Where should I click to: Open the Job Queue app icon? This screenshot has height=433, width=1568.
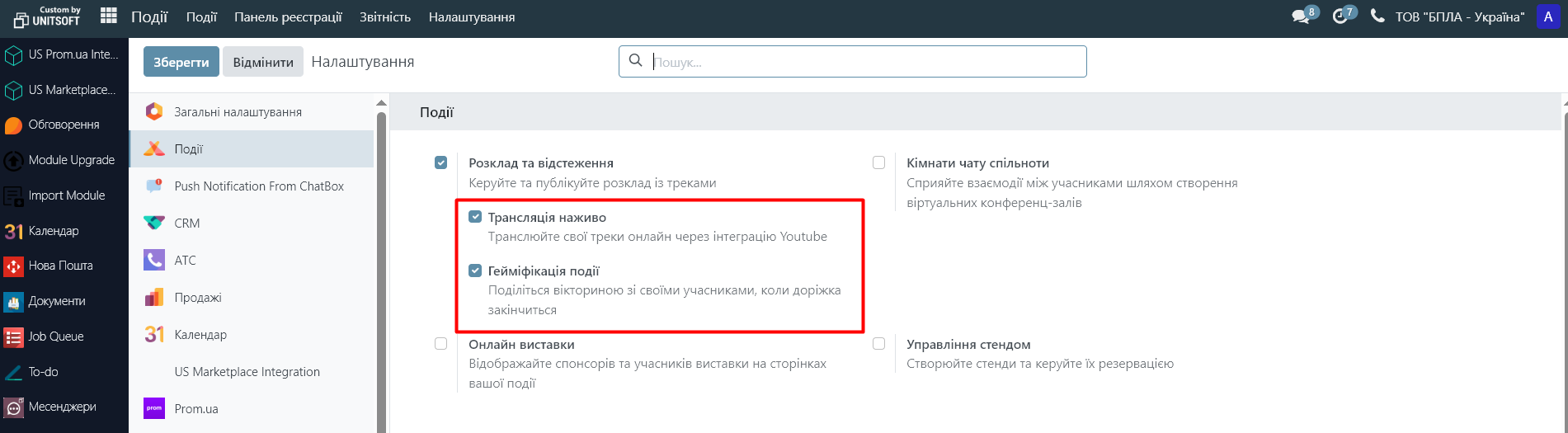[x=13, y=337]
